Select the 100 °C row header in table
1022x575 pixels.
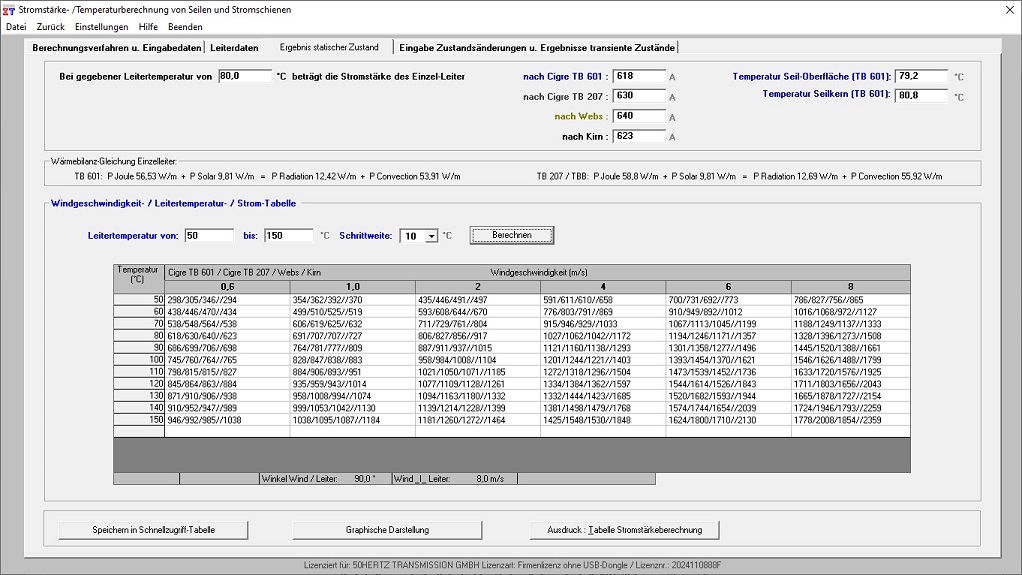pyautogui.click(x=139, y=360)
